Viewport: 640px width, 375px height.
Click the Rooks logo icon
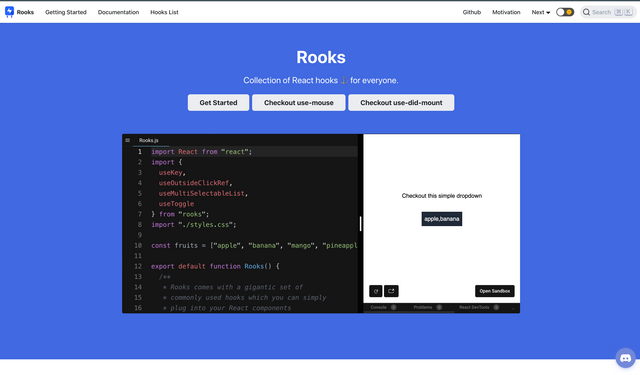point(9,12)
